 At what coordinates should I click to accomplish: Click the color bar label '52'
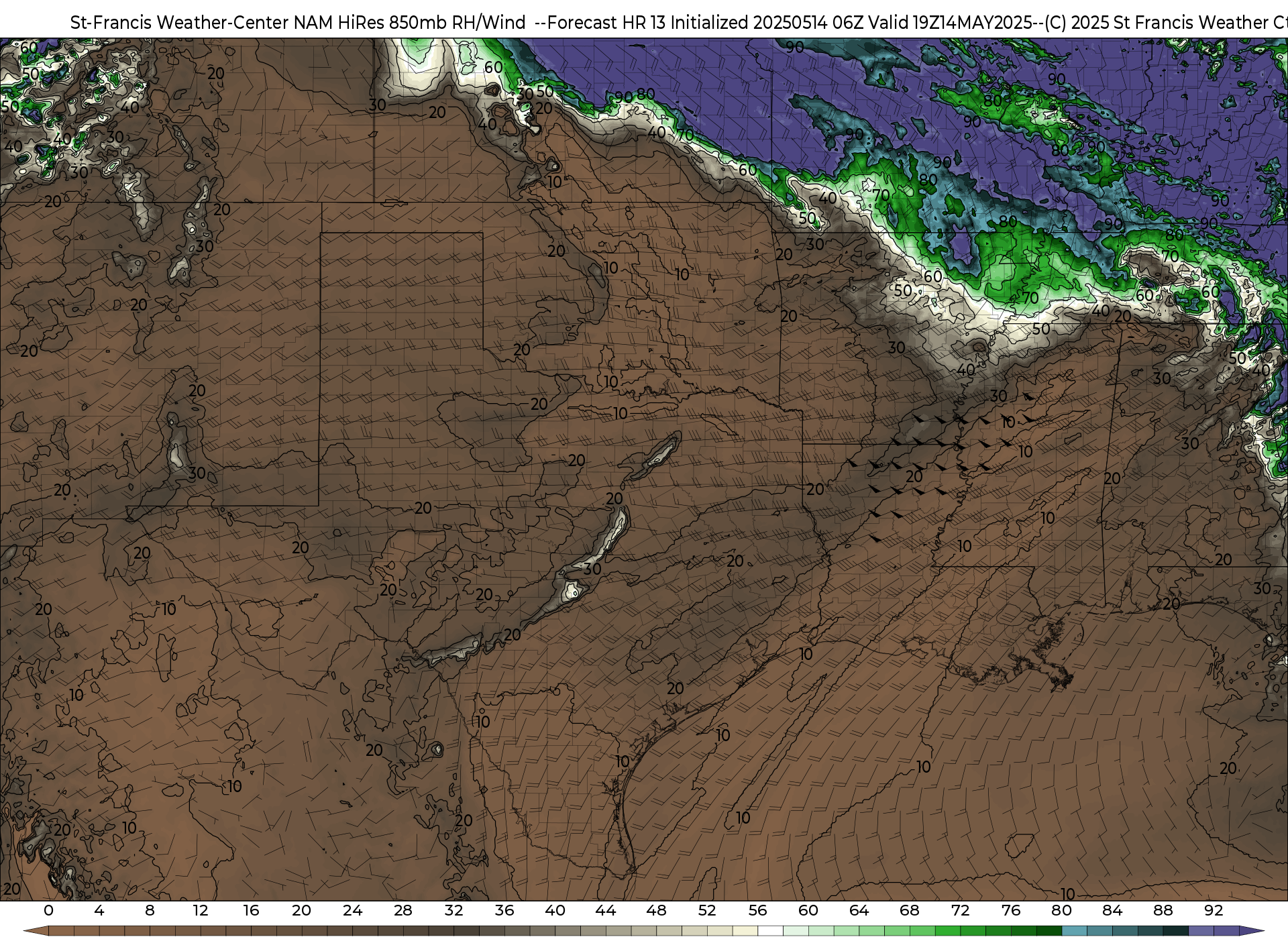click(707, 911)
